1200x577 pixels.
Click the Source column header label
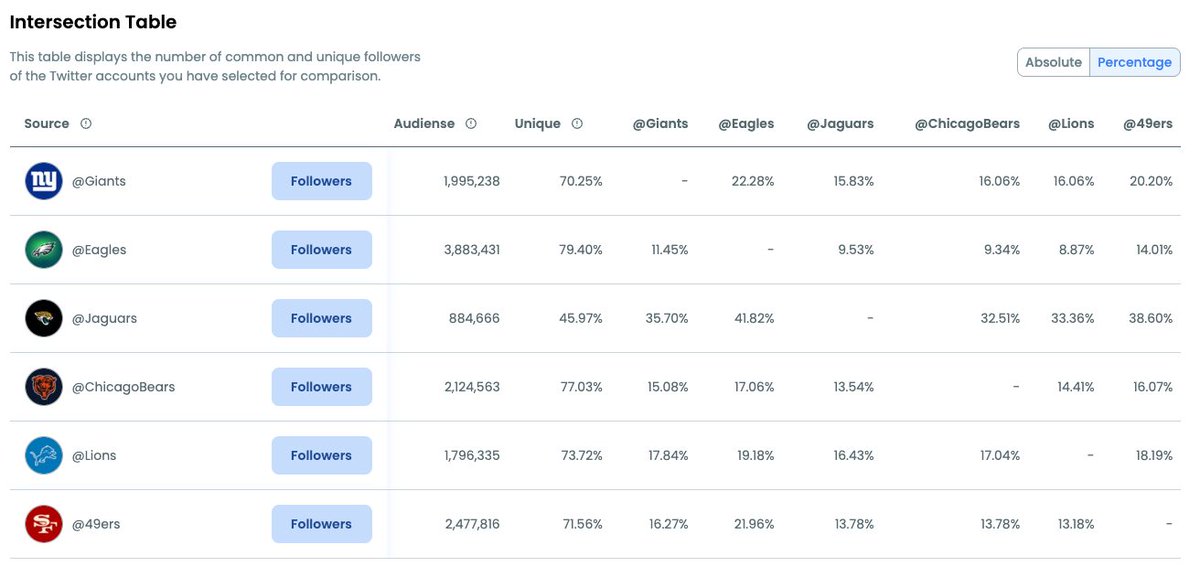point(47,124)
